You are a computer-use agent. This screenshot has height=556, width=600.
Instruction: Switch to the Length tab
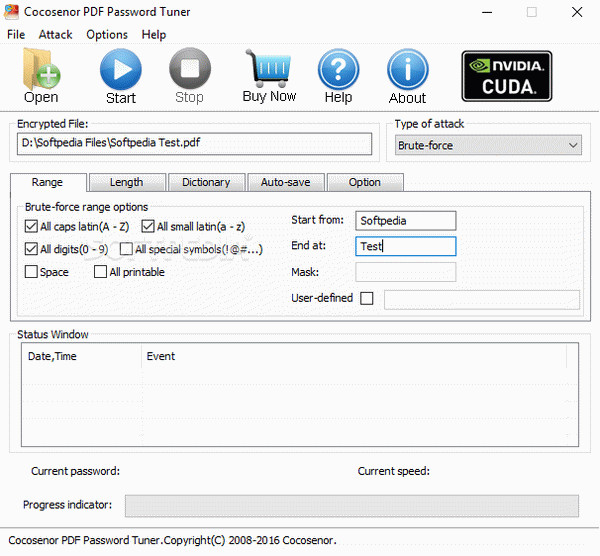click(127, 182)
